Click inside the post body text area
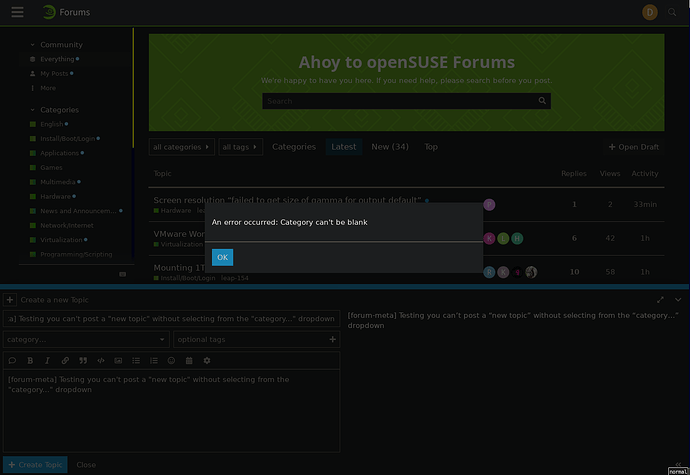 [x=171, y=411]
